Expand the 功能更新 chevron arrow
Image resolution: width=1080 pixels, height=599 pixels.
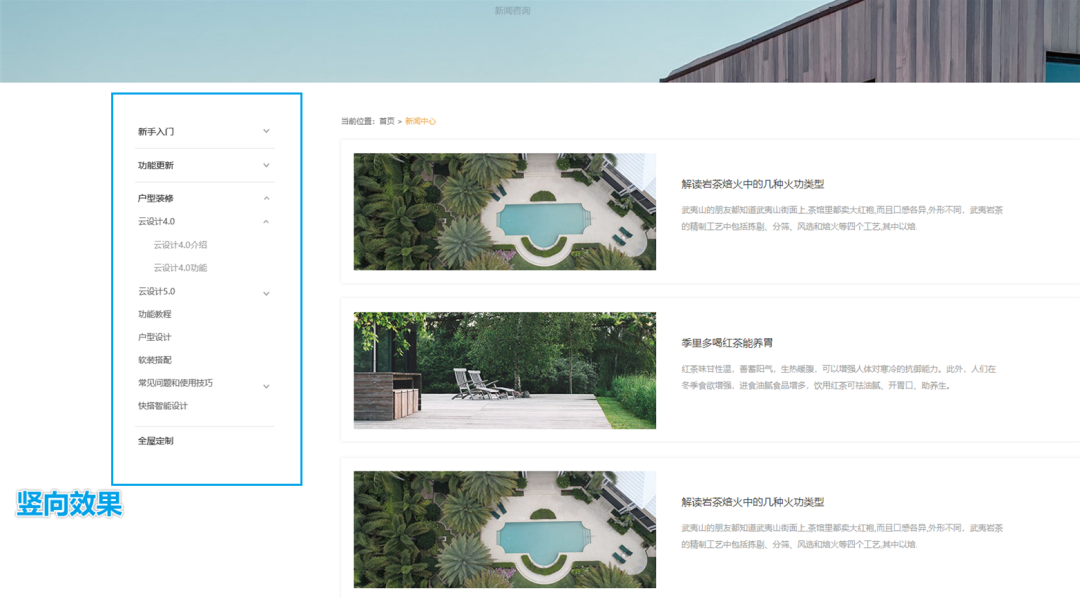tap(266, 165)
